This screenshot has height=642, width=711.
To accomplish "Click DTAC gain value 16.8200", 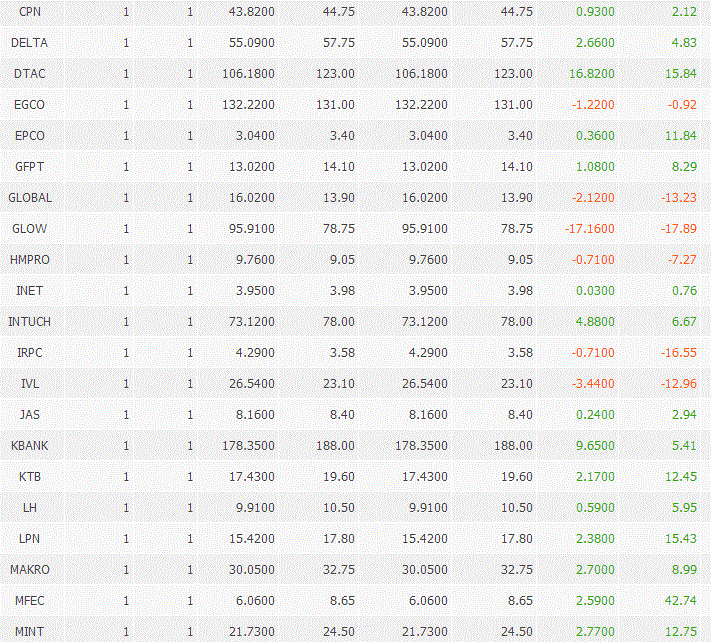I will [x=592, y=73].
